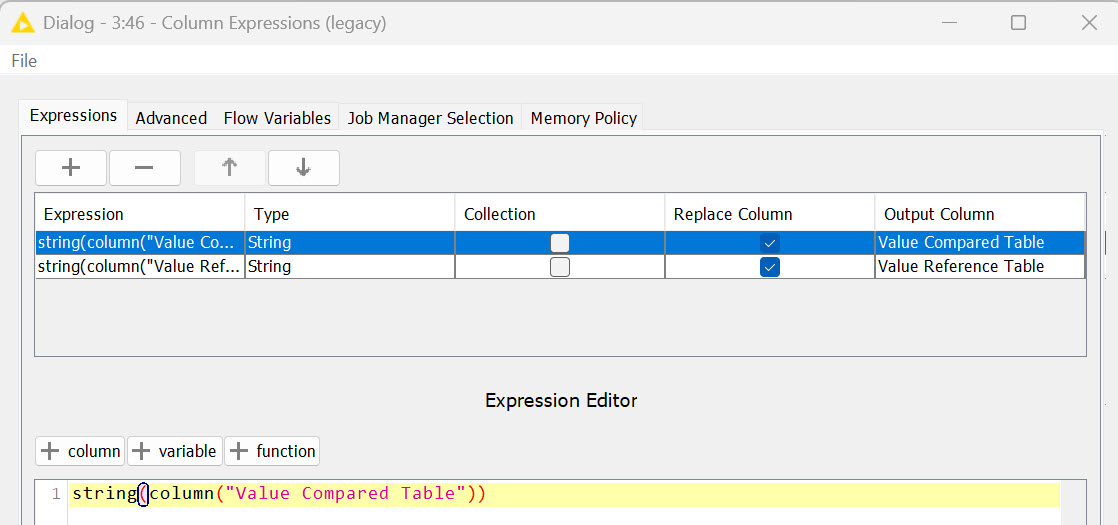
Task: Move expression down with the arrow button
Action: point(303,168)
